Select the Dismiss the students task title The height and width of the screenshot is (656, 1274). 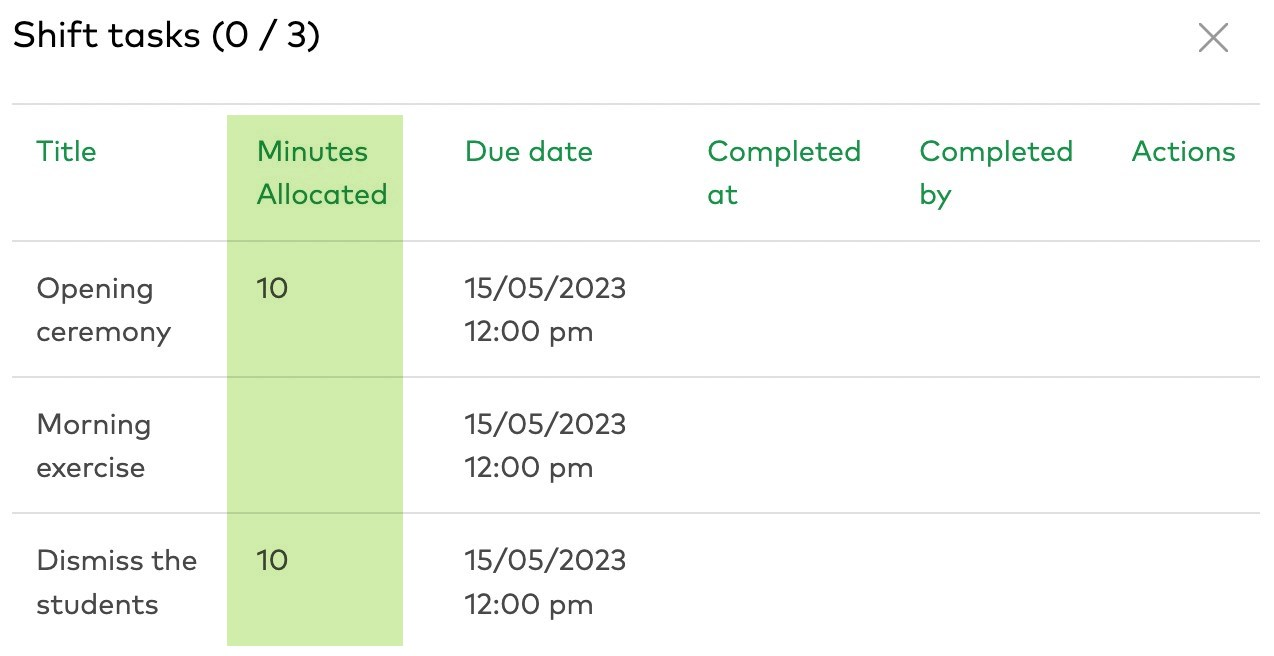pyautogui.click(x=117, y=582)
